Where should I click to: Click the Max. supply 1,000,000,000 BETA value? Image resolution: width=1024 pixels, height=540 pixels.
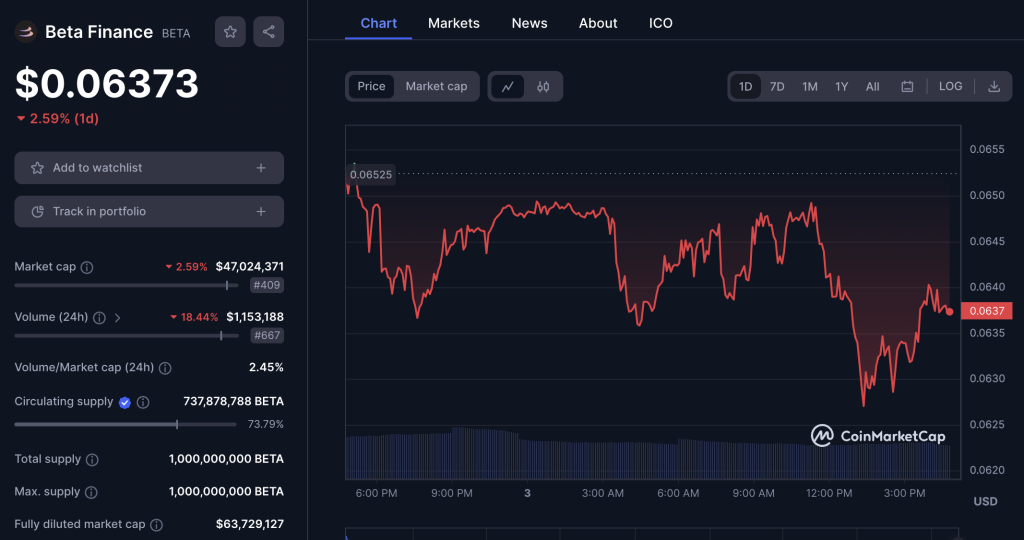[226, 491]
